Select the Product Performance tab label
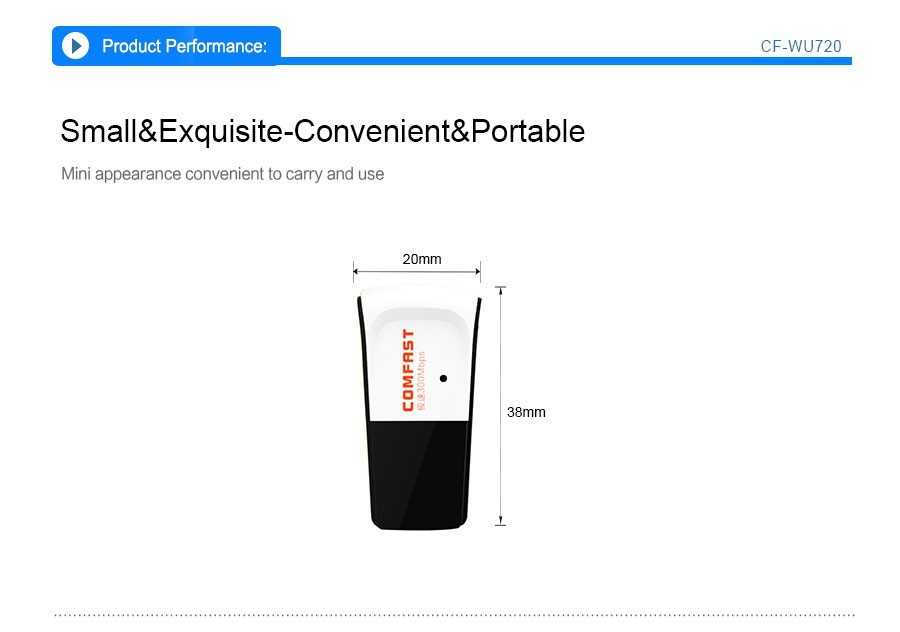Image resolution: width=900 pixels, height=632 pixels. click(x=184, y=46)
